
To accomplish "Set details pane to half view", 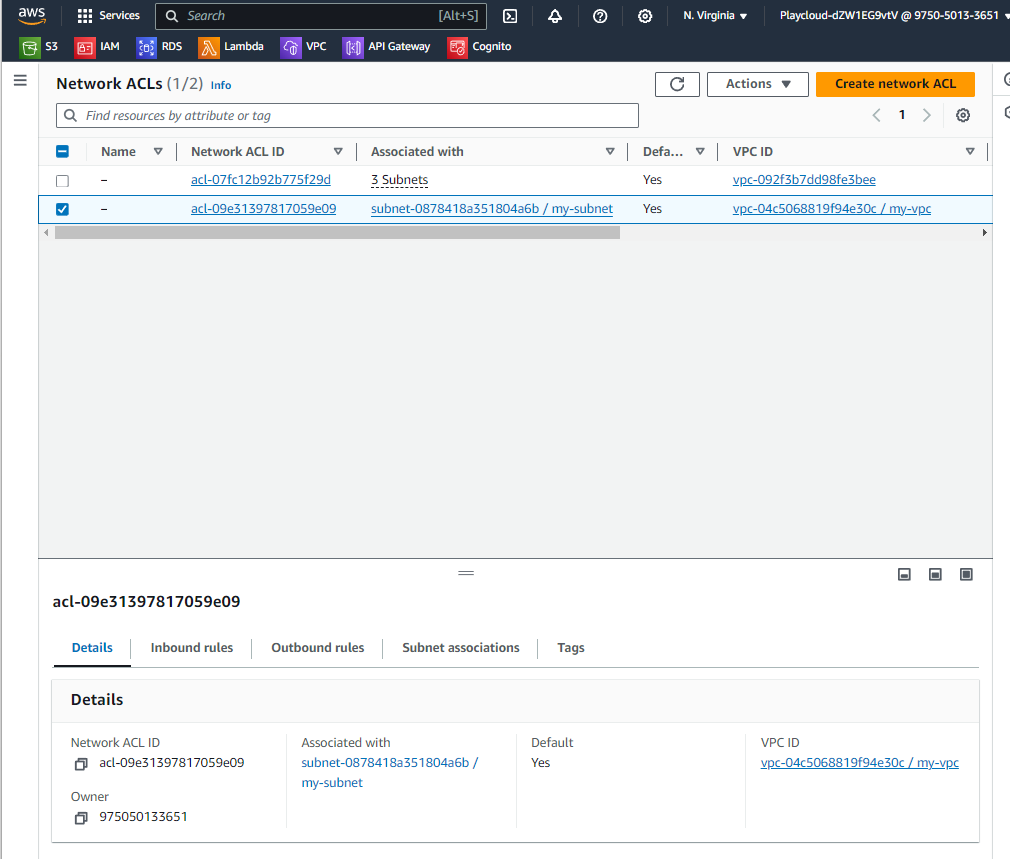I will [935, 574].
